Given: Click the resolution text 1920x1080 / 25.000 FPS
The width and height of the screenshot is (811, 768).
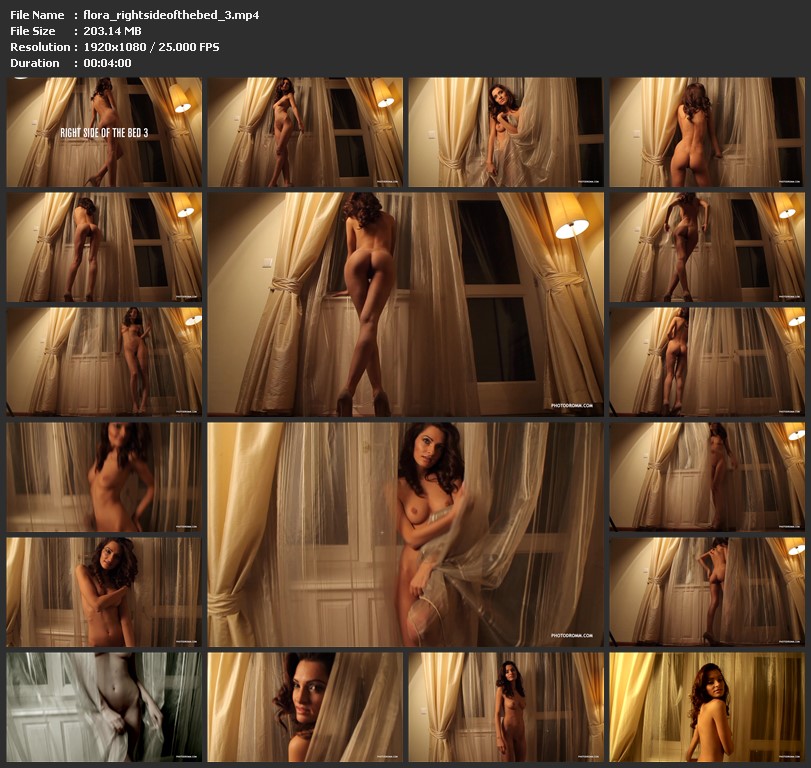Looking at the screenshot, I should pyautogui.click(x=151, y=47).
